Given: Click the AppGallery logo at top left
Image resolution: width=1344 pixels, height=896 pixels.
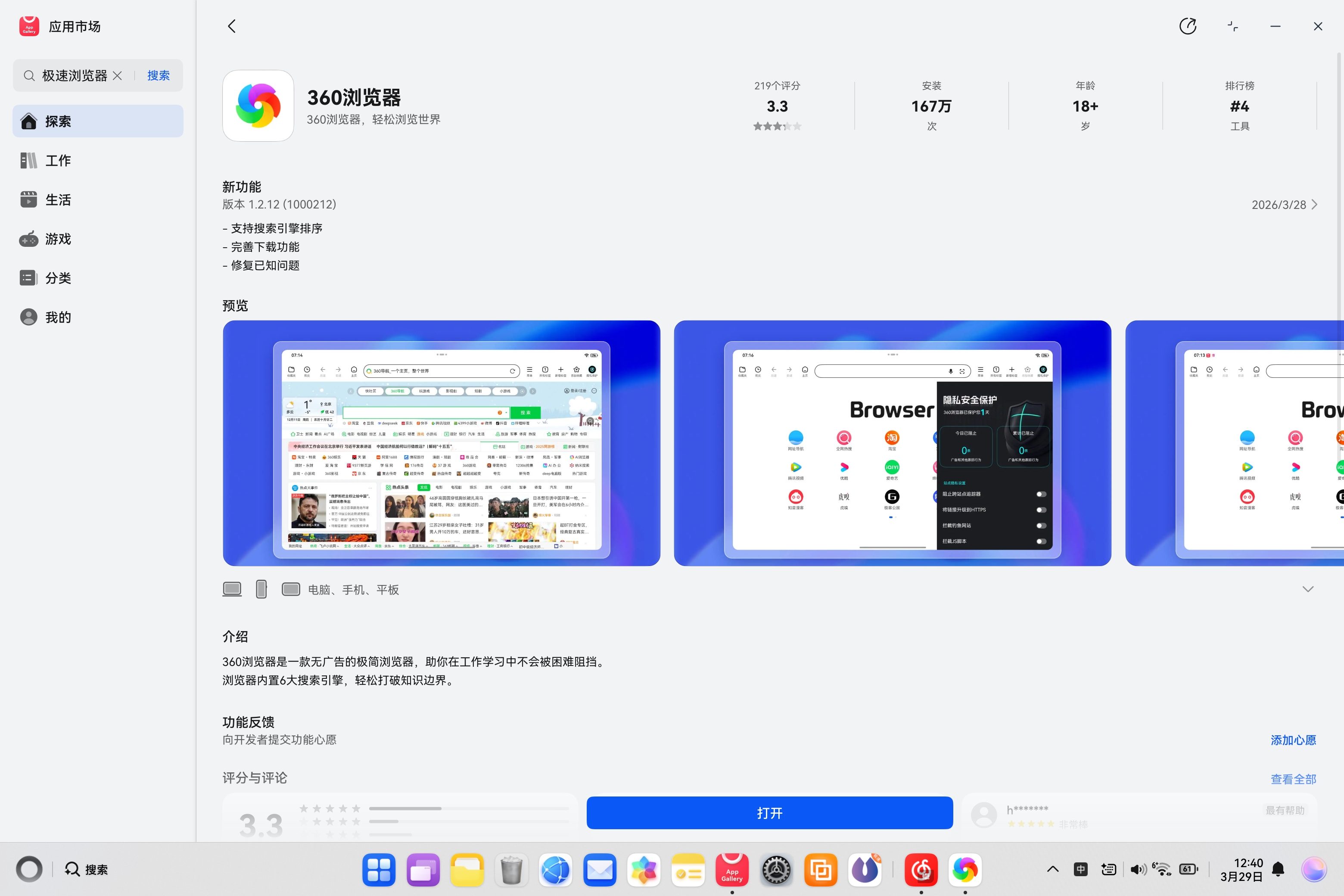Looking at the screenshot, I should (29, 26).
